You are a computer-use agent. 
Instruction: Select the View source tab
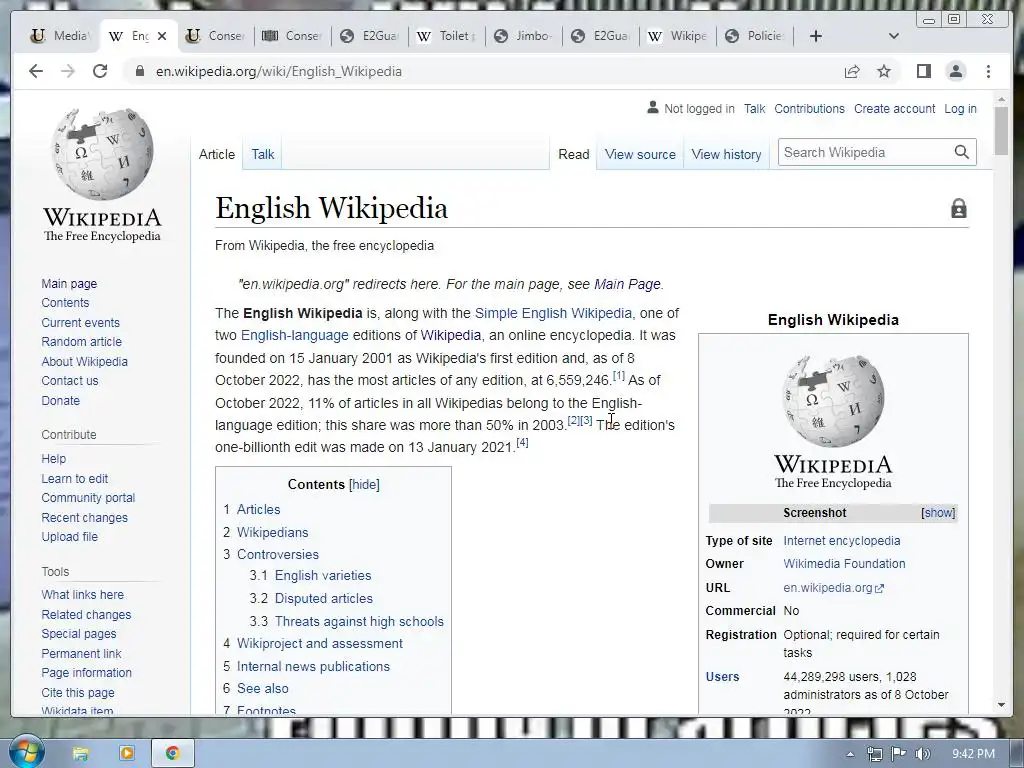click(x=640, y=154)
